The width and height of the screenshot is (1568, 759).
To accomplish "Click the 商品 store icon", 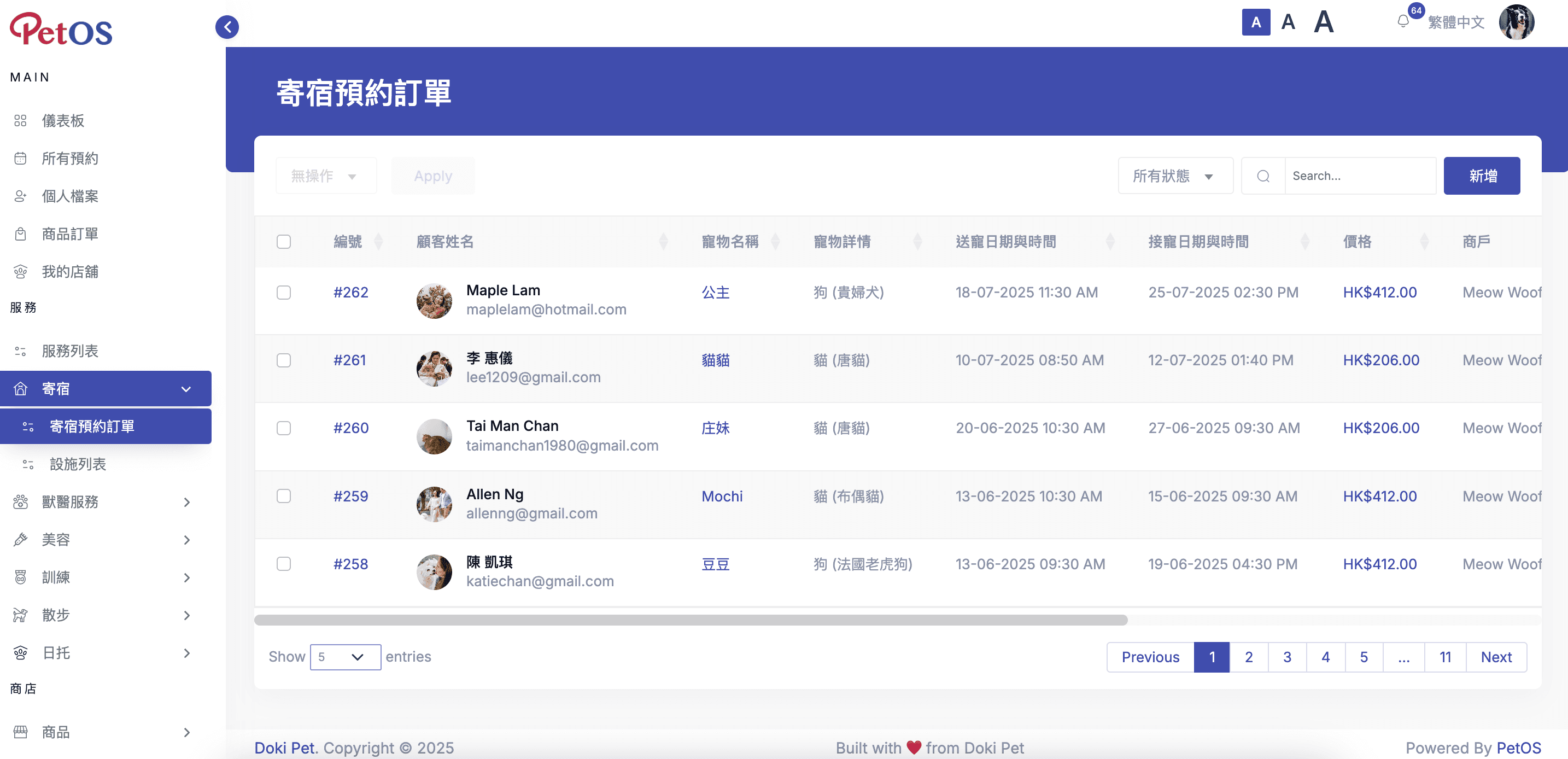I will tap(20, 732).
